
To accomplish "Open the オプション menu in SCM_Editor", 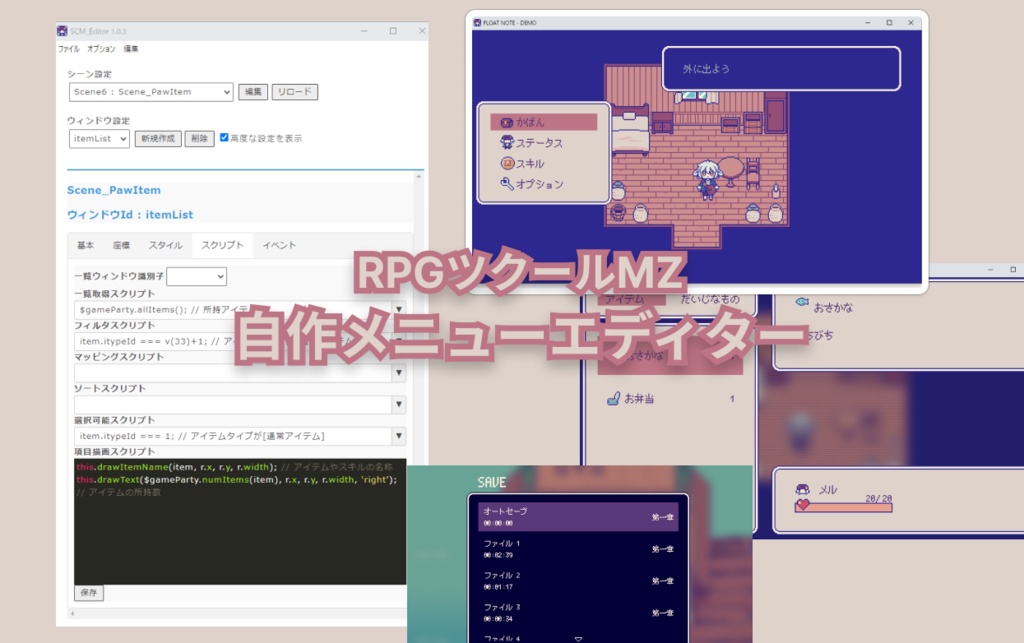I will (101, 49).
